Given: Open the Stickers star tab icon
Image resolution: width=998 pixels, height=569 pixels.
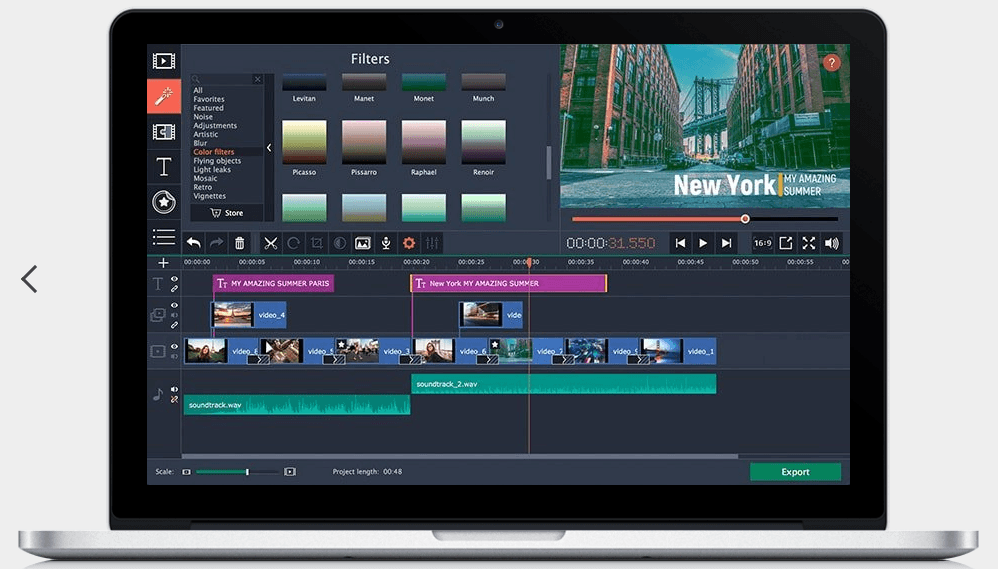Looking at the screenshot, I should 164,202.
